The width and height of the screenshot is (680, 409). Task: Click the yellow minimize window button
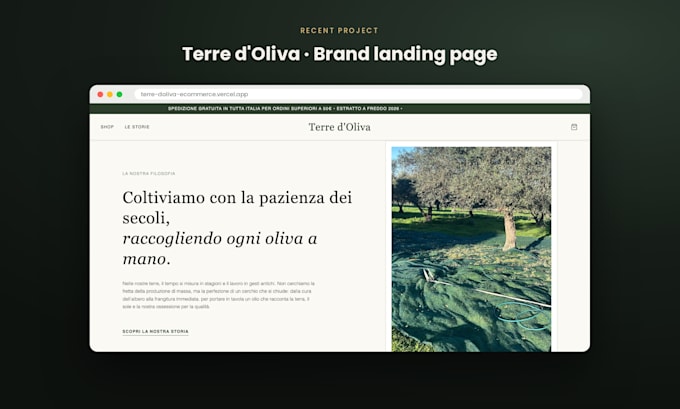[110, 94]
